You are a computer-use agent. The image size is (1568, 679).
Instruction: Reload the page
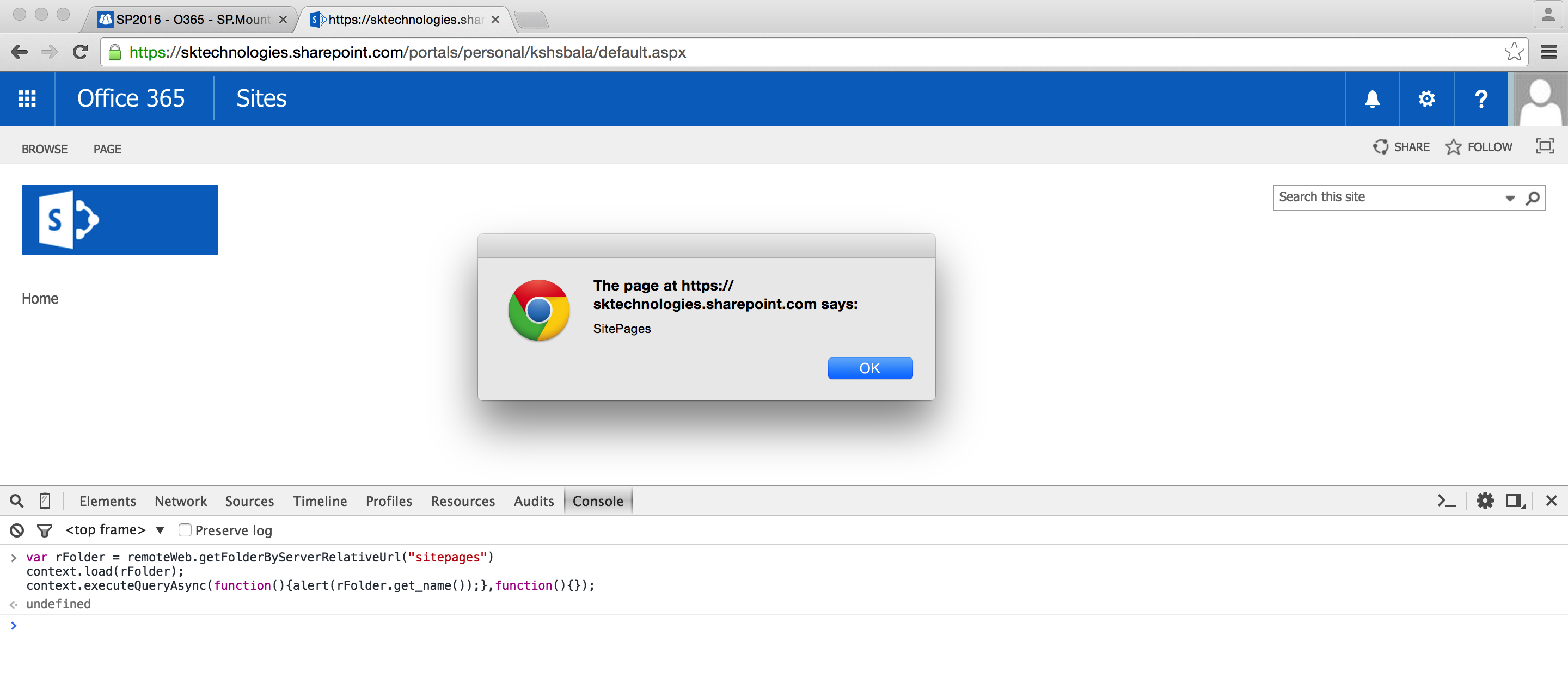pyautogui.click(x=81, y=52)
